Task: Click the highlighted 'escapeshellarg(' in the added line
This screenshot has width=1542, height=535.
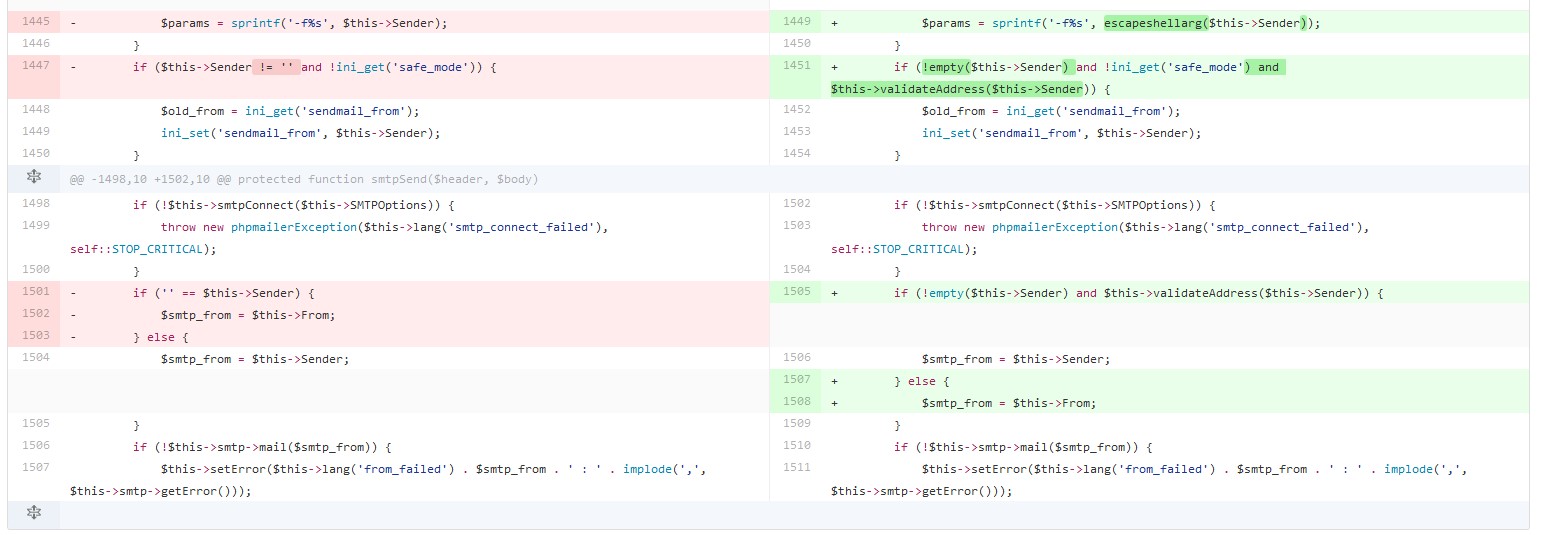Action: click(1156, 23)
